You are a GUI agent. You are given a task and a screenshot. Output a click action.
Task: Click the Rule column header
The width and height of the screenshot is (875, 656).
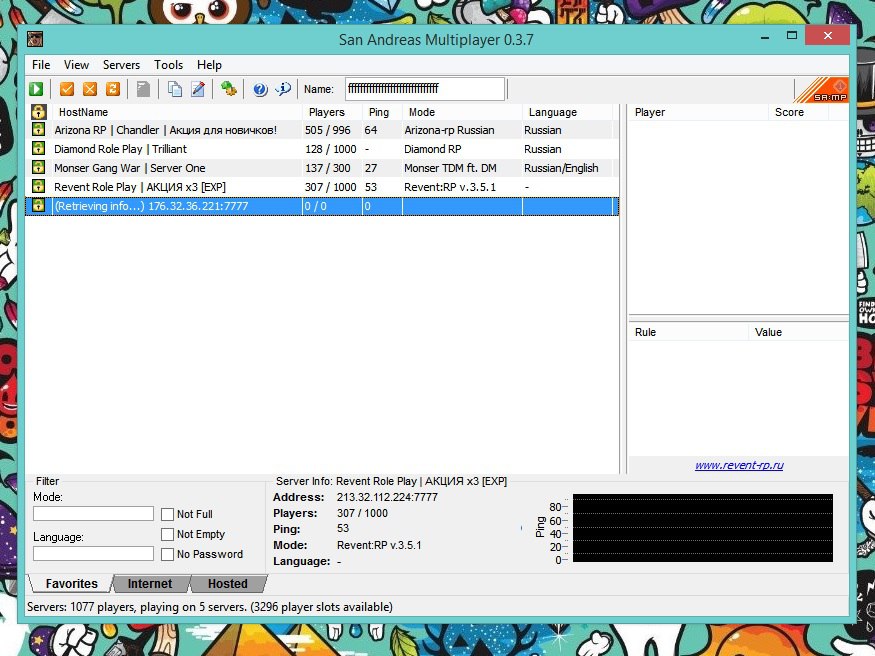[x=689, y=332]
